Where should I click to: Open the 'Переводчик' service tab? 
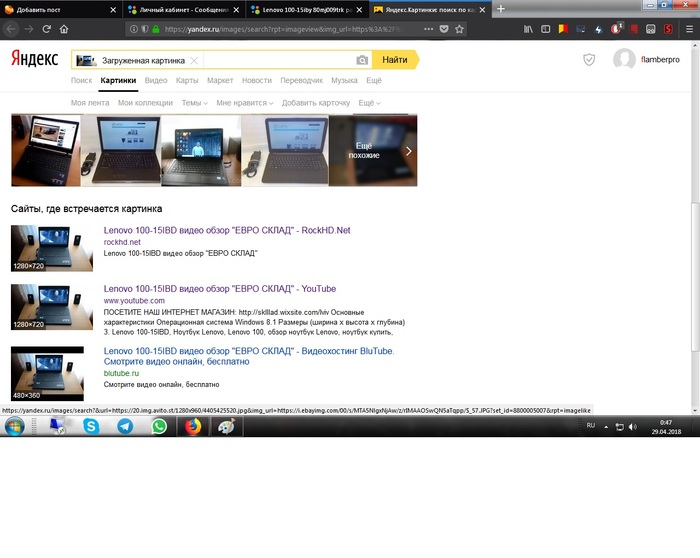point(301,80)
